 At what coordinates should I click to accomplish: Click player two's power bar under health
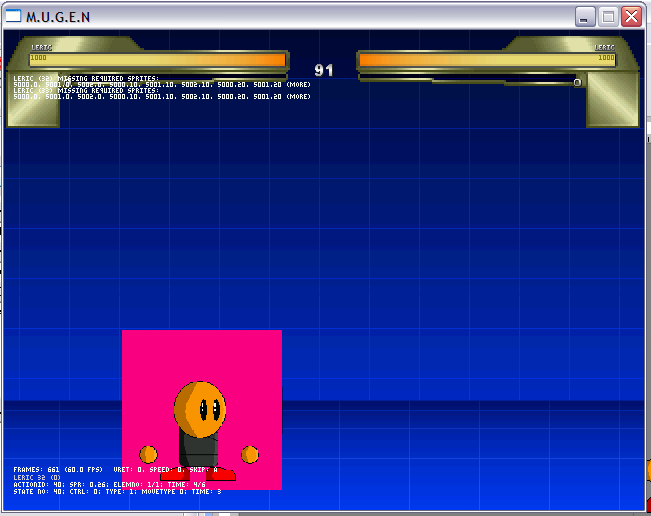point(470,77)
